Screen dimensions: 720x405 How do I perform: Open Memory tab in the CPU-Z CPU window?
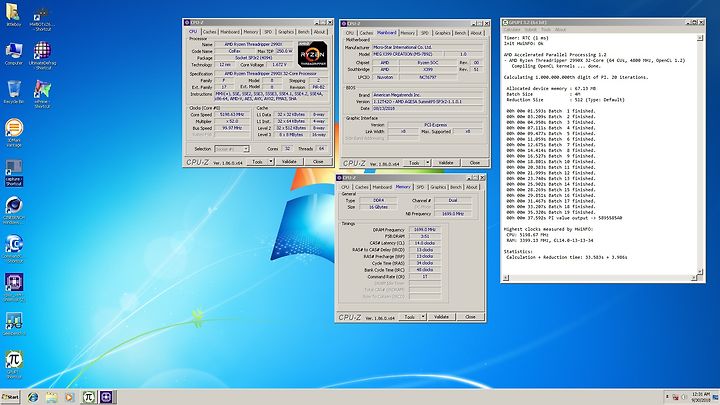coord(251,32)
